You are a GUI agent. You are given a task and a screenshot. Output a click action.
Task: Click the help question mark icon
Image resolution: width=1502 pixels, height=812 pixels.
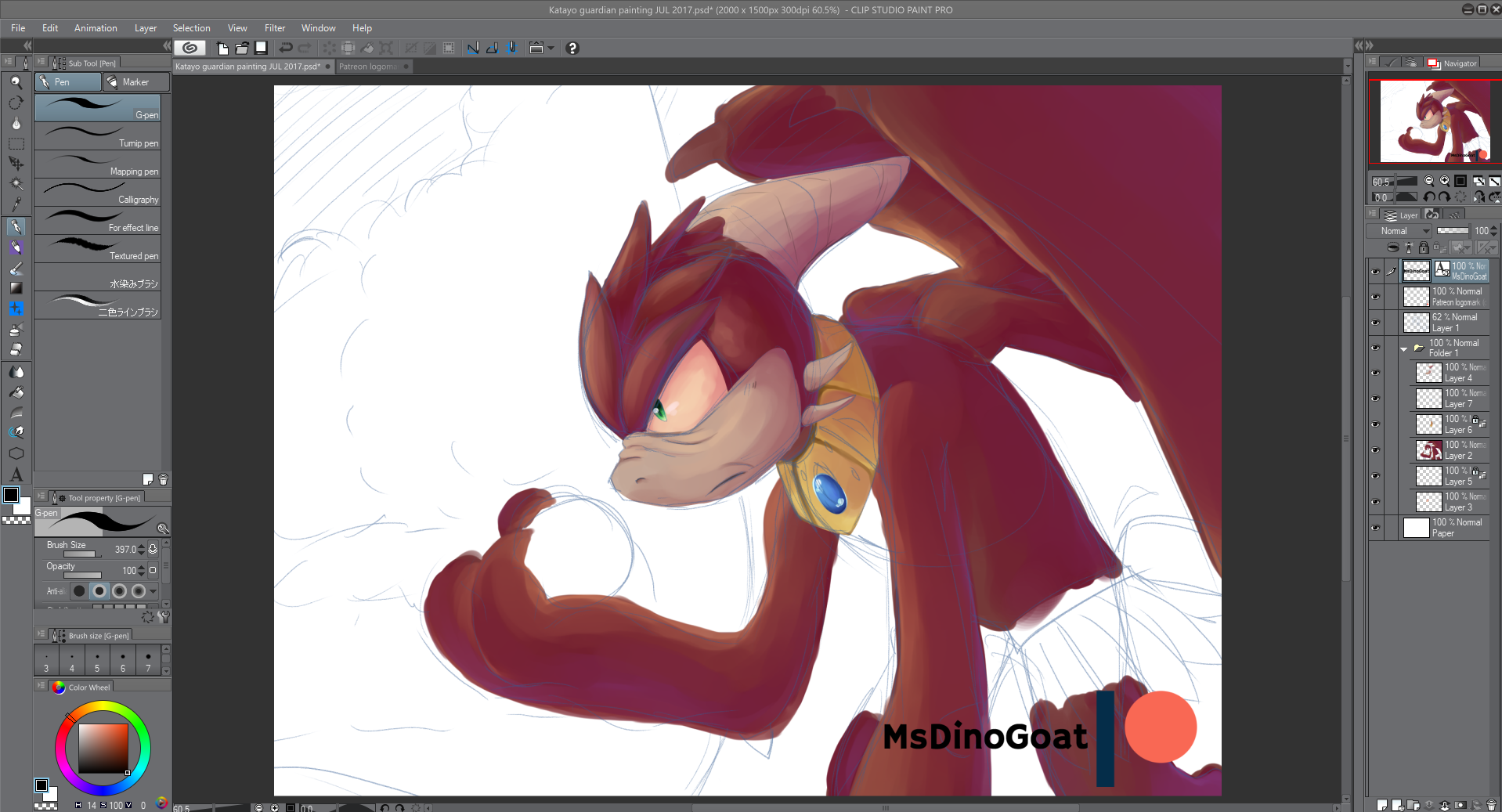pyautogui.click(x=572, y=48)
